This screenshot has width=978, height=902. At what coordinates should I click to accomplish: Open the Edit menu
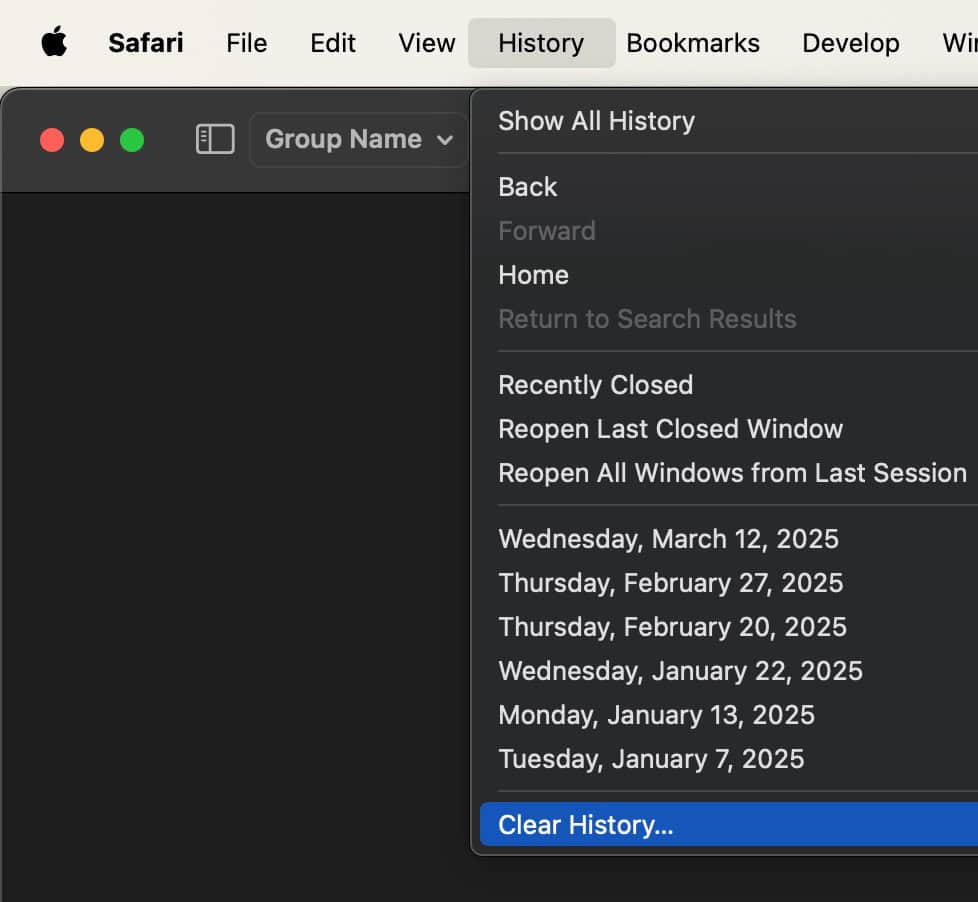coord(332,42)
